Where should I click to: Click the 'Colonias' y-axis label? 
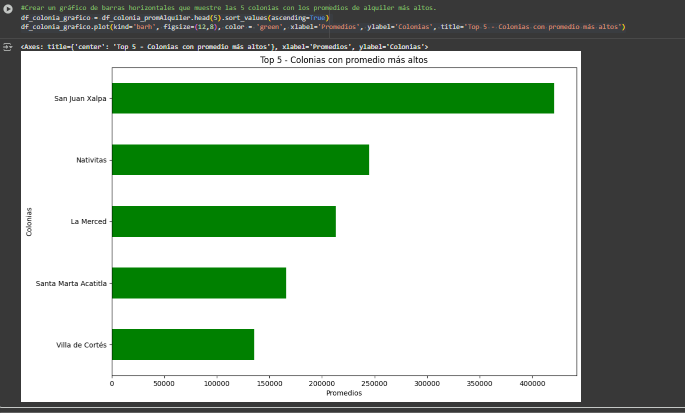pyautogui.click(x=29, y=221)
